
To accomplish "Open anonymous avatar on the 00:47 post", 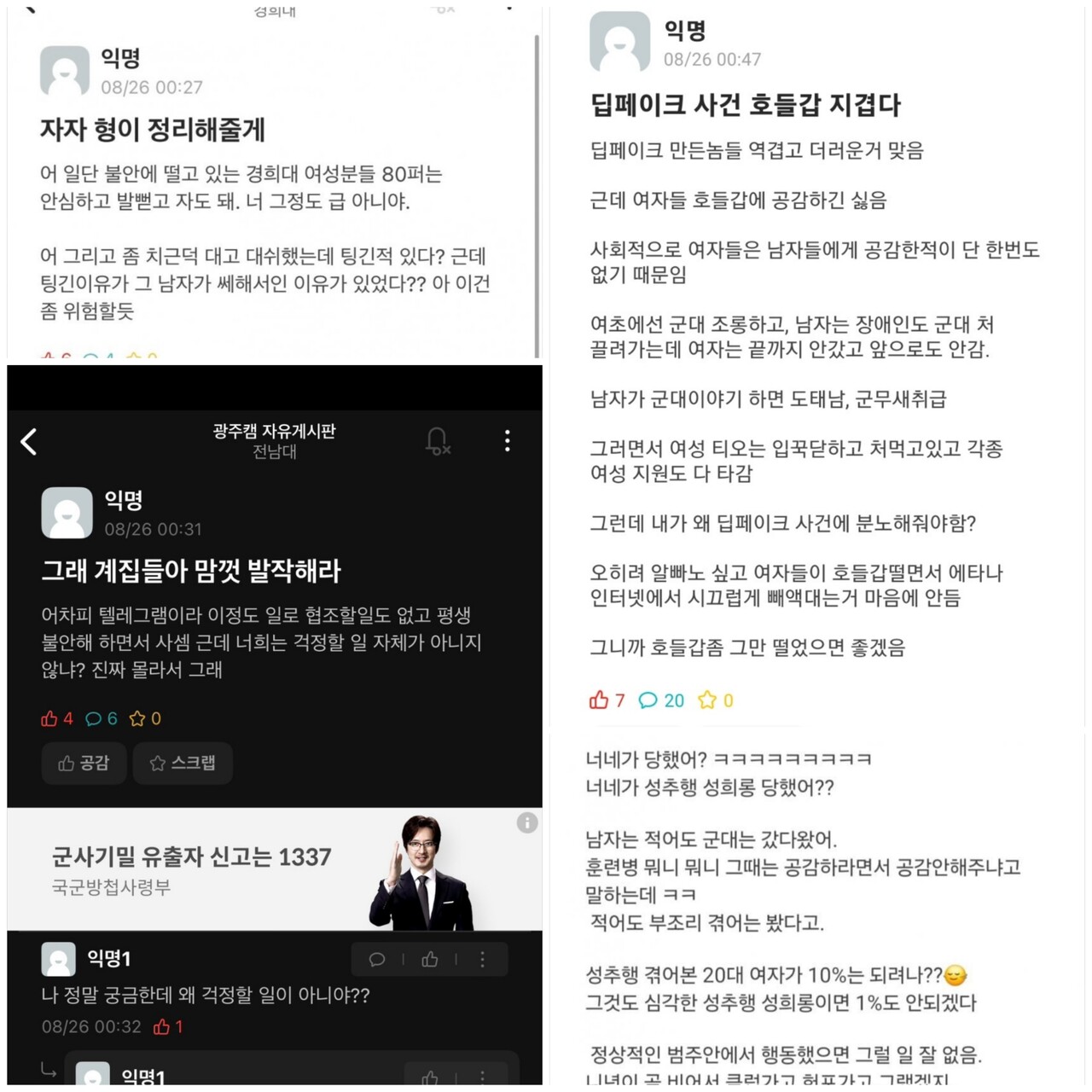I will (x=619, y=42).
